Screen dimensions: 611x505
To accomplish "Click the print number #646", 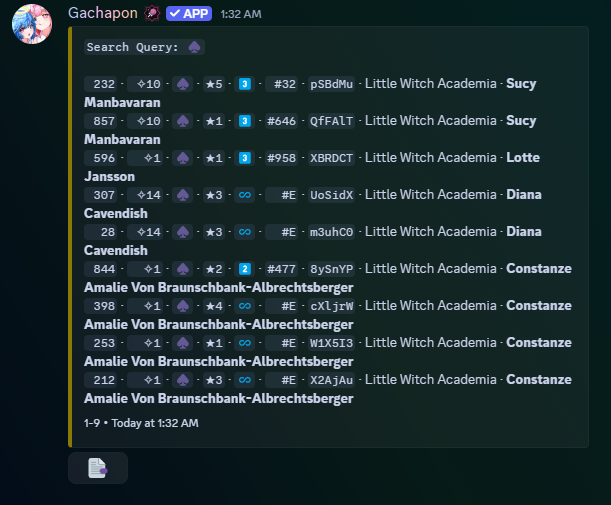I will coord(281,121).
